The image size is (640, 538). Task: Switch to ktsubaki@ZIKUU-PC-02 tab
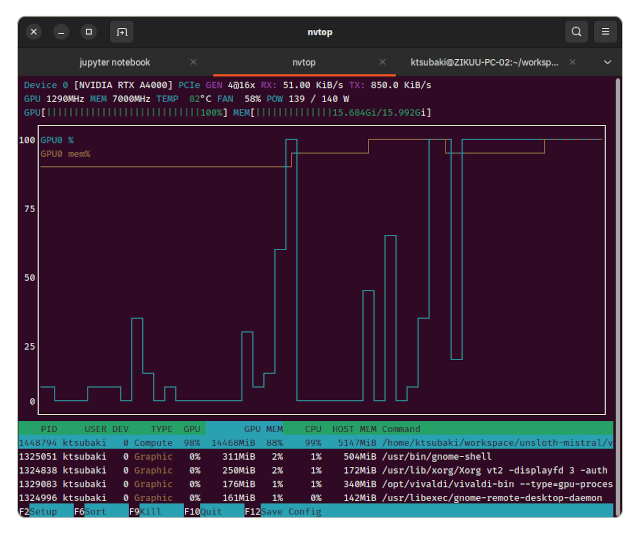pyautogui.click(x=484, y=62)
